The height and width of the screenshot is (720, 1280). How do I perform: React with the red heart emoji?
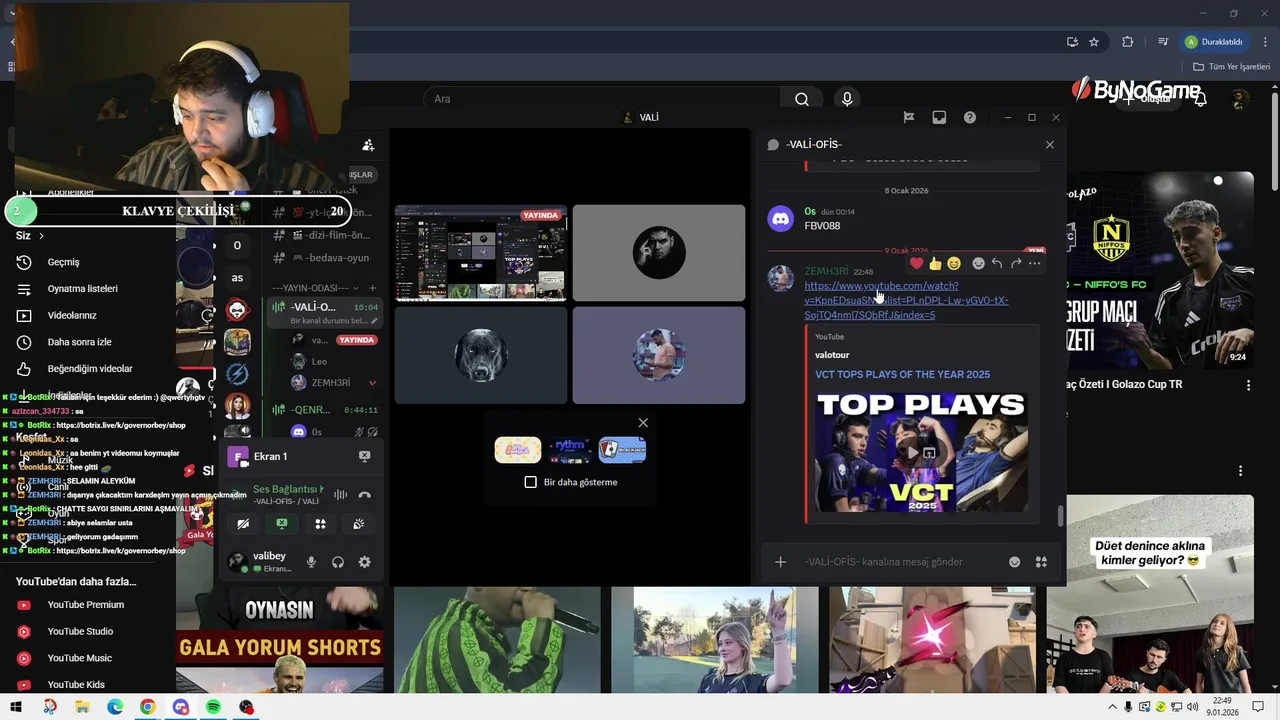coord(916,263)
